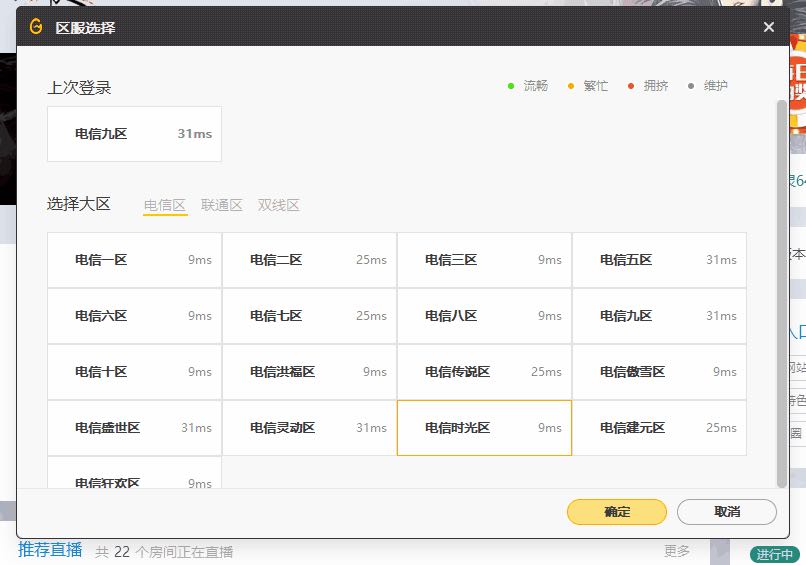Switch to the 联通区 tab
The width and height of the screenshot is (806, 565).
222,205
